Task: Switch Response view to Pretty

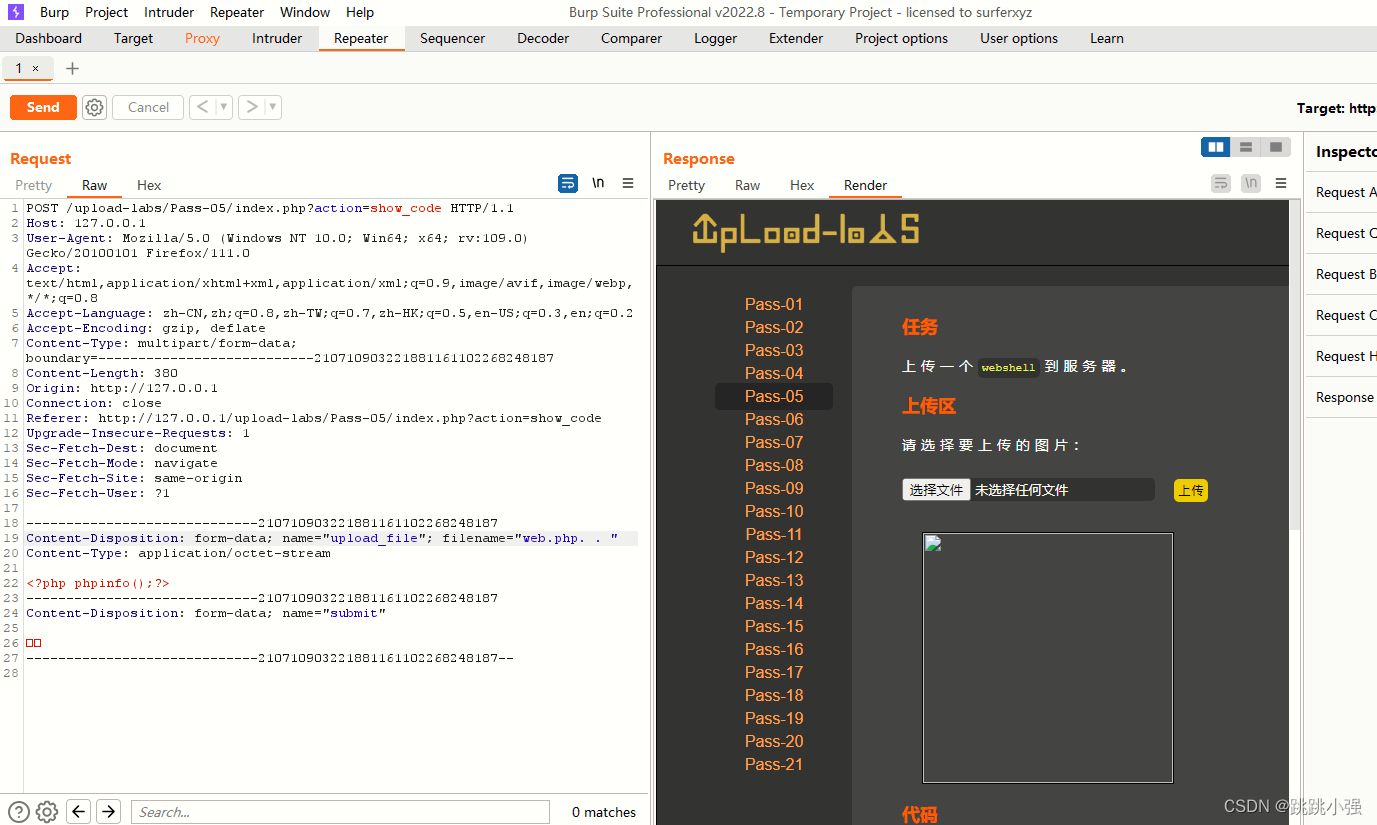Action: (686, 185)
